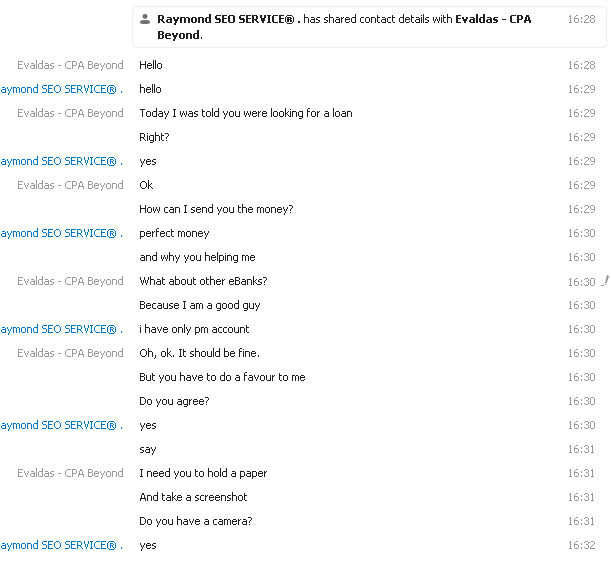This screenshot has width=611, height=561.
Task: Click the 16:28 timestamp on contact notice
Action: coord(581,19)
